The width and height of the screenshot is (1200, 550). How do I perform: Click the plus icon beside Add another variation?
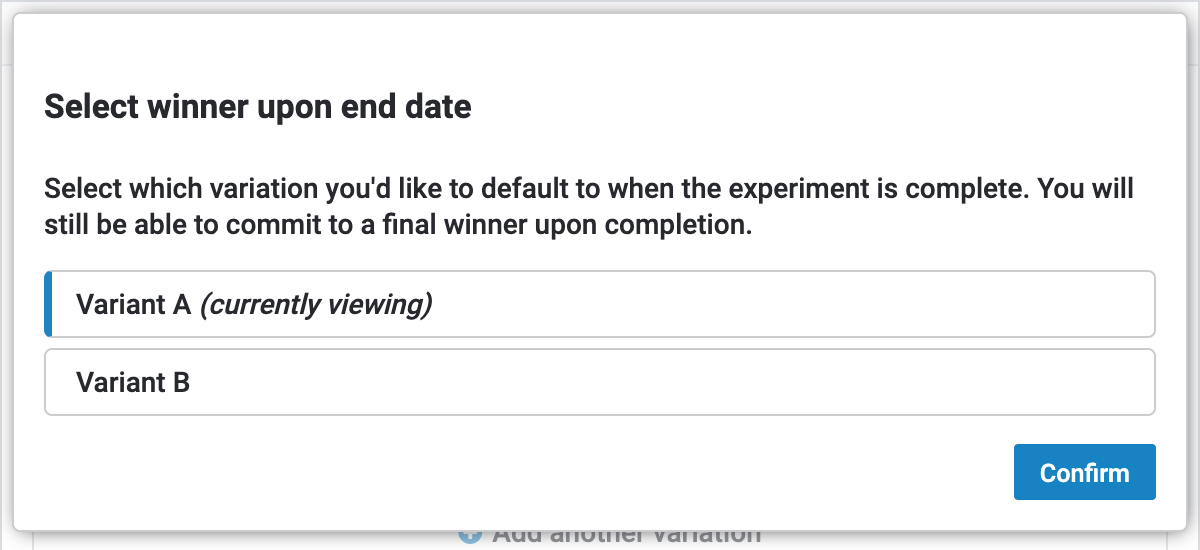click(x=470, y=537)
